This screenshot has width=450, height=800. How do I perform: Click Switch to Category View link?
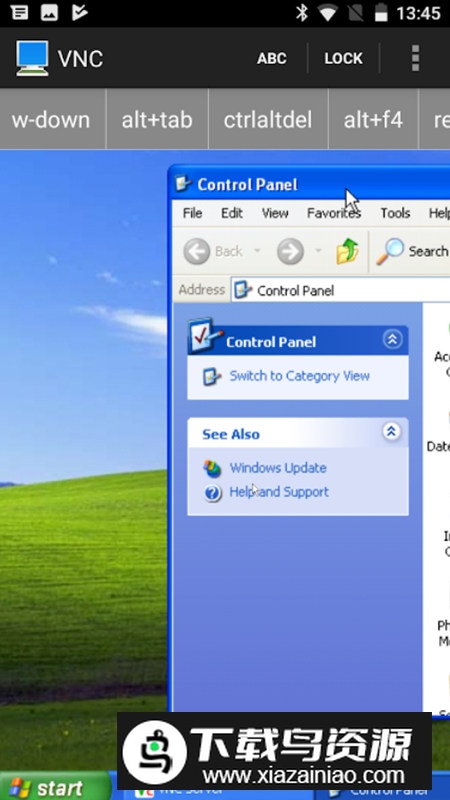click(x=299, y=376)
